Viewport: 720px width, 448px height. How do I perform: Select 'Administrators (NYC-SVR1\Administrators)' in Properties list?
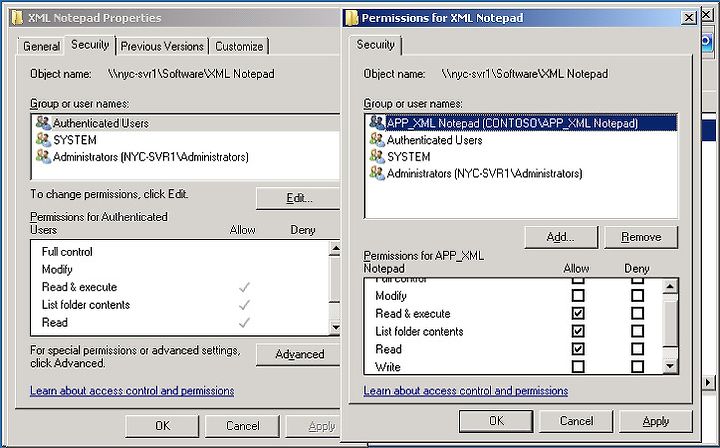[186, 157]
